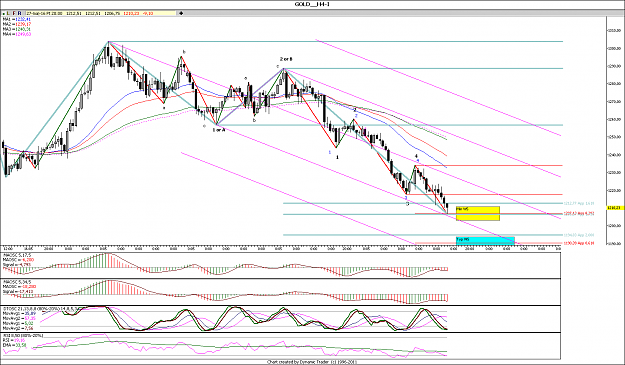Select the MA1 moving average value
Image resolution: width=625 pixels, height=365 pixels.
pos(23,20)
